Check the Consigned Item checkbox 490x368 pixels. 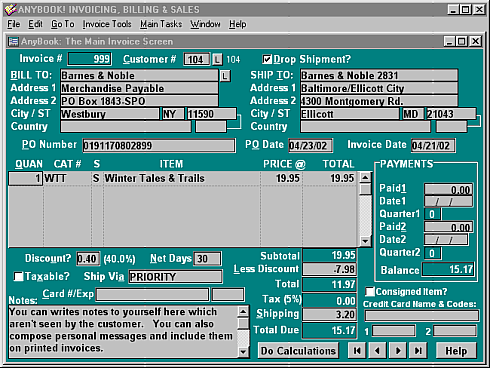click(370, 292)
